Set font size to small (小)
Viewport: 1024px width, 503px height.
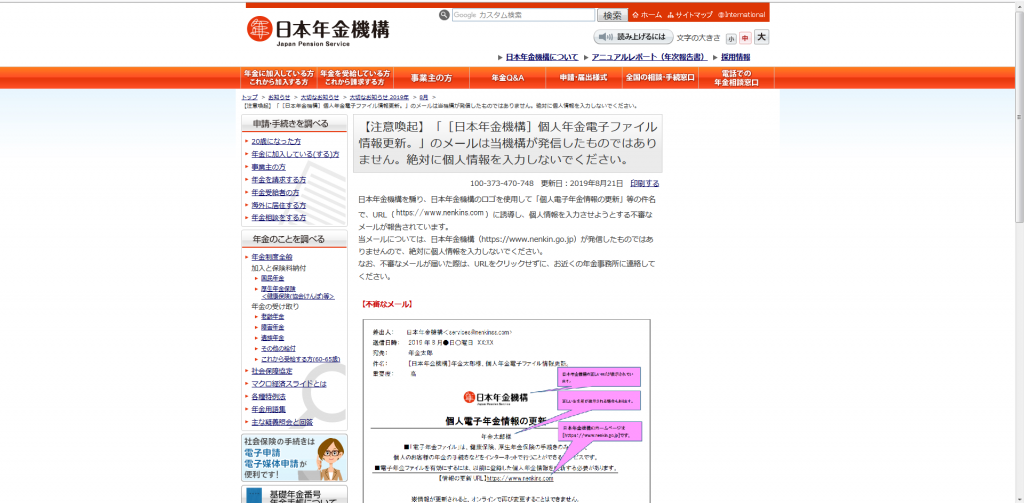(731, 39)
